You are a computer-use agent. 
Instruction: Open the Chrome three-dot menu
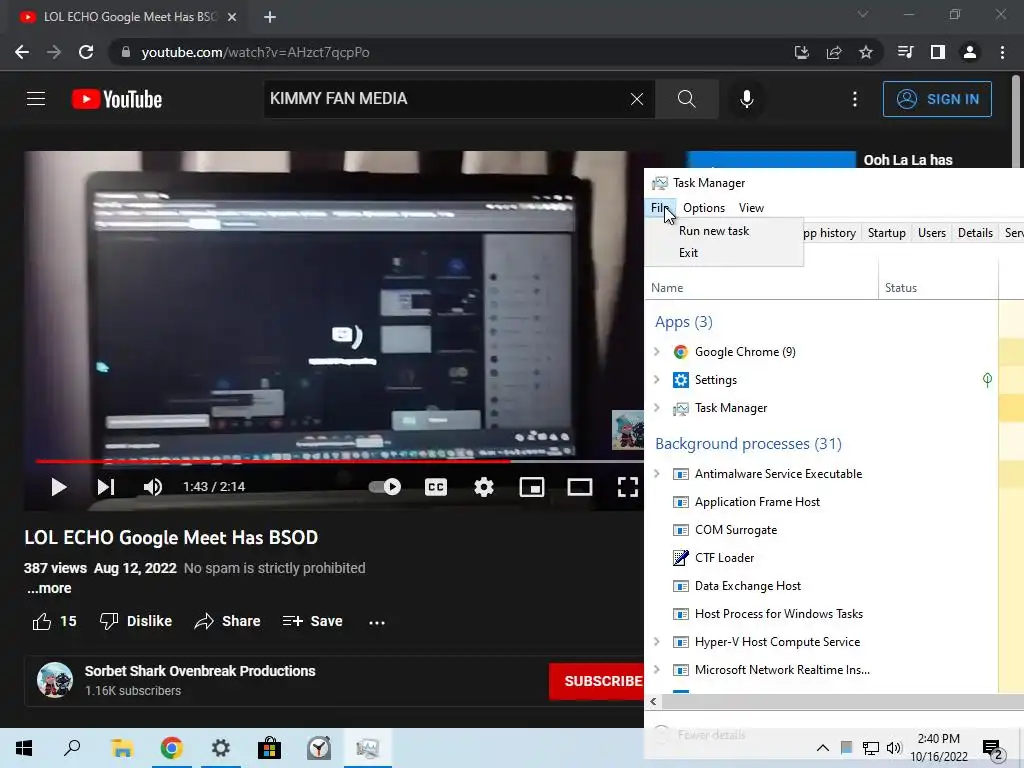pos(1002,52)
